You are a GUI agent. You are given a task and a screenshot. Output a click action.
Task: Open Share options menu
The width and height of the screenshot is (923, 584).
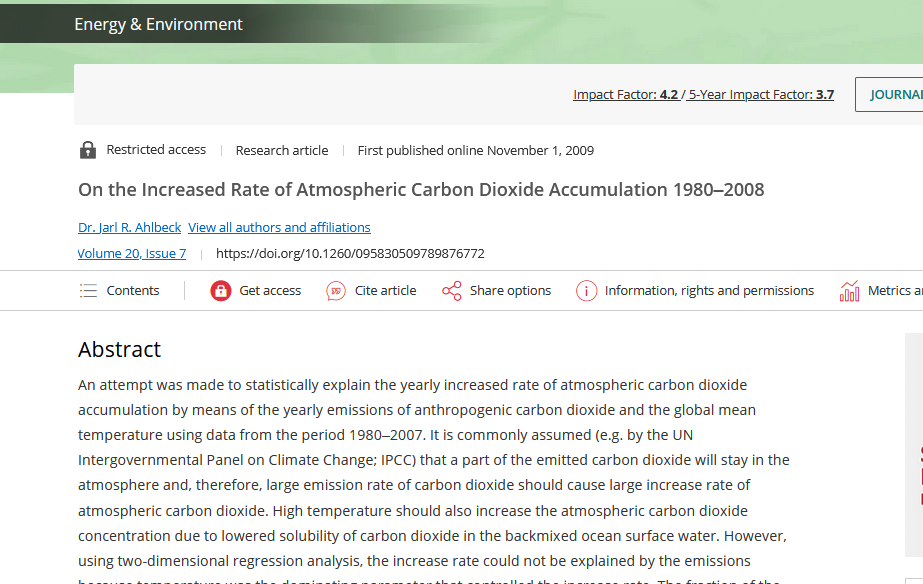tap(510, 291)
